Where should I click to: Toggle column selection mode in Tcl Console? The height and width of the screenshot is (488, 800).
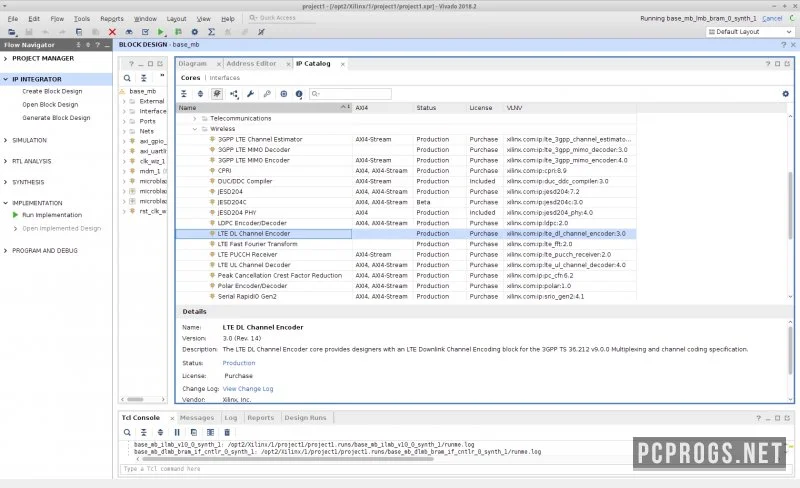tap(210, 432)
